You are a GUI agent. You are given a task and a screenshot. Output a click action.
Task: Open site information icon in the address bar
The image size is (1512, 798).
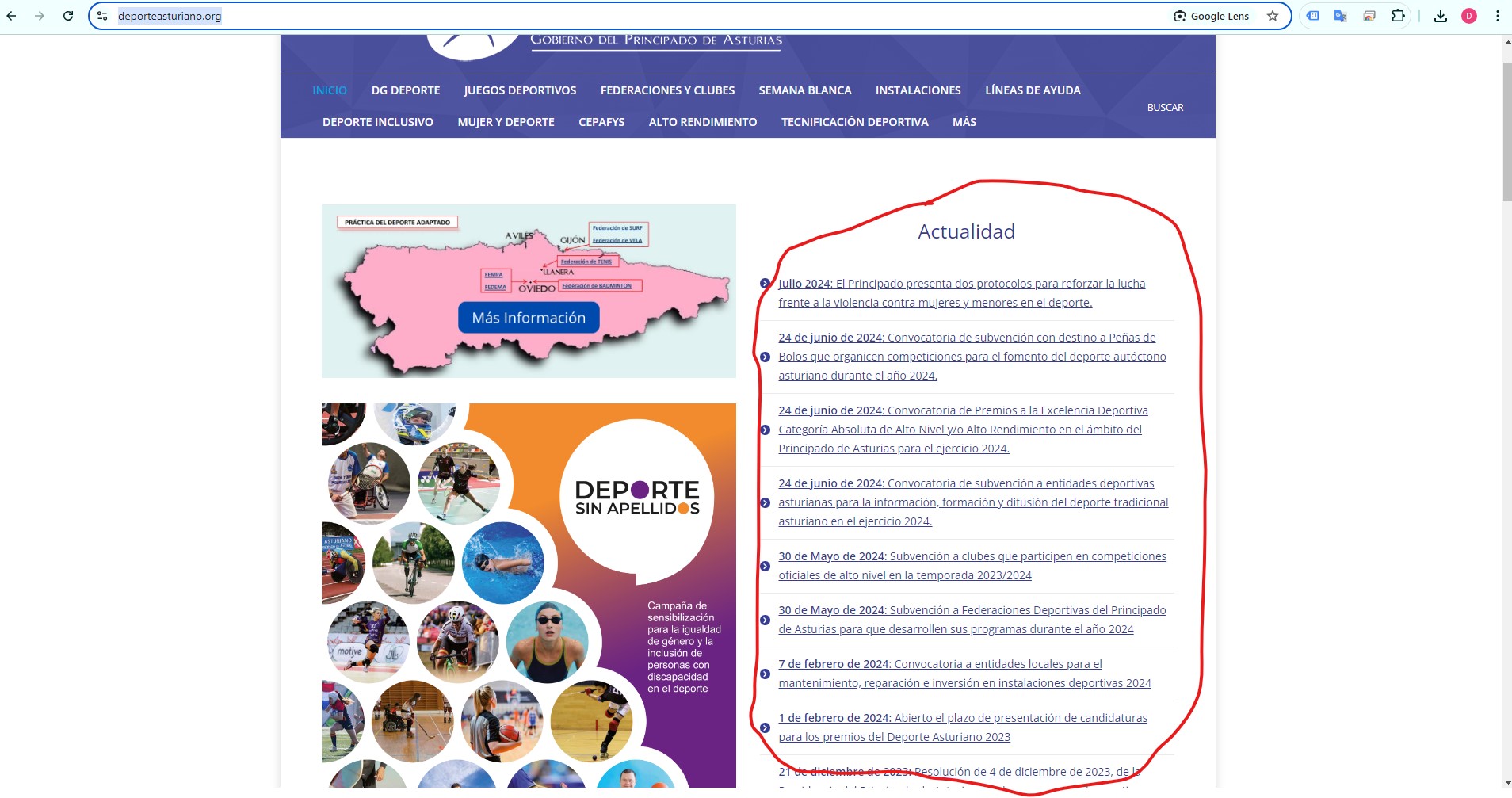point(102,16)
